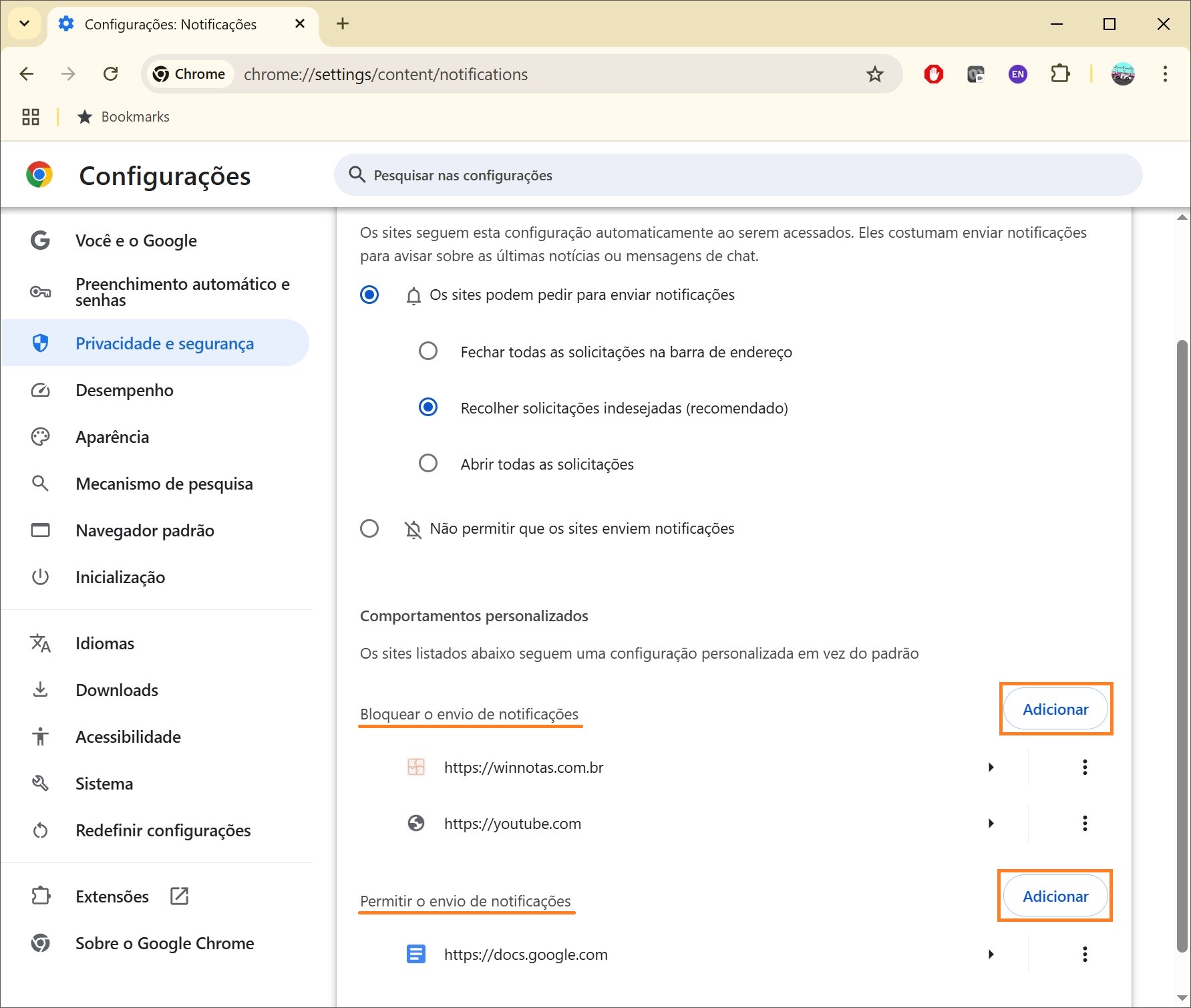Open Acessibilidade settings
The image size is (1191, 1008).
pos(155,737)
